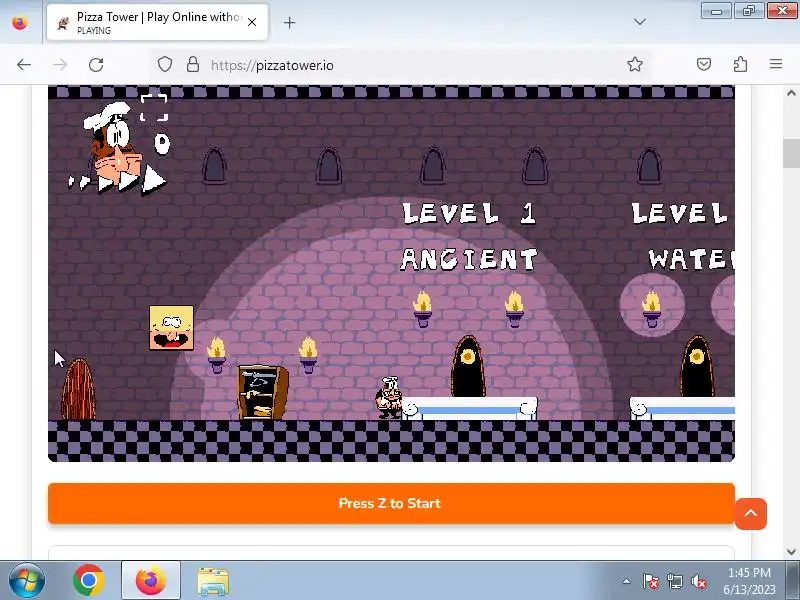This screenshot has width=800, height=600.
Task: Open the Windows Start menu orb
Action: [27, 580]
